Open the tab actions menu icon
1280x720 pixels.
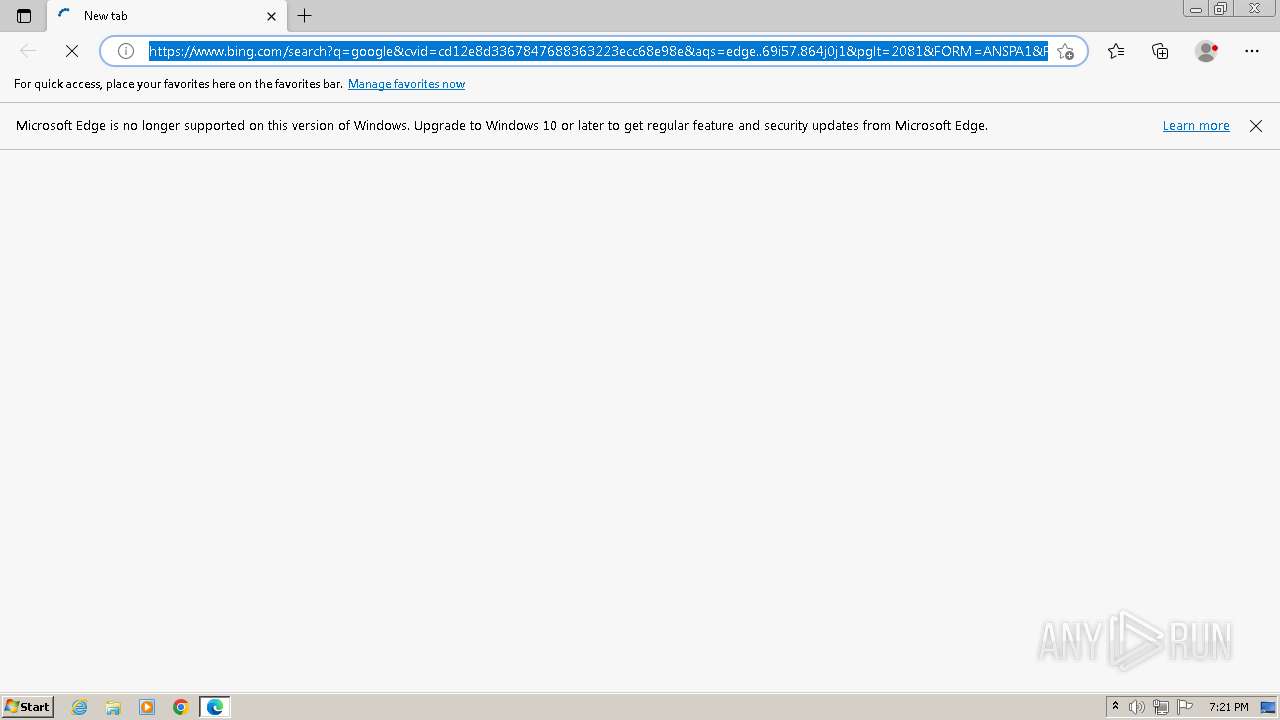(x=24, y=16)
